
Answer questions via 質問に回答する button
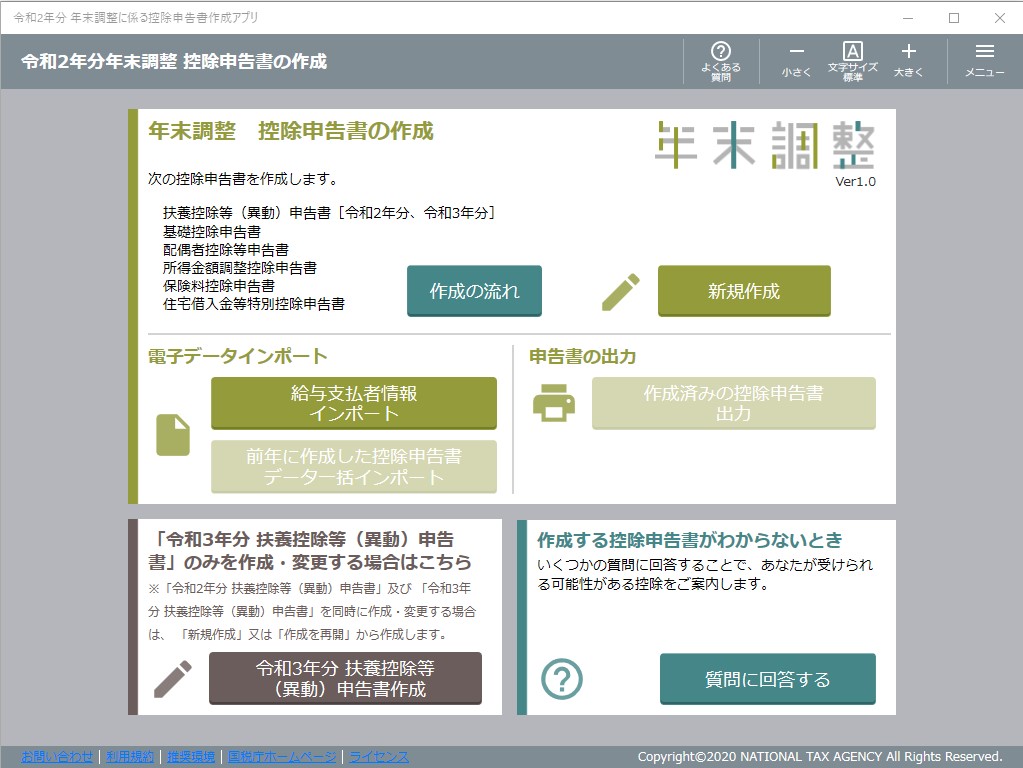(767, 678)
